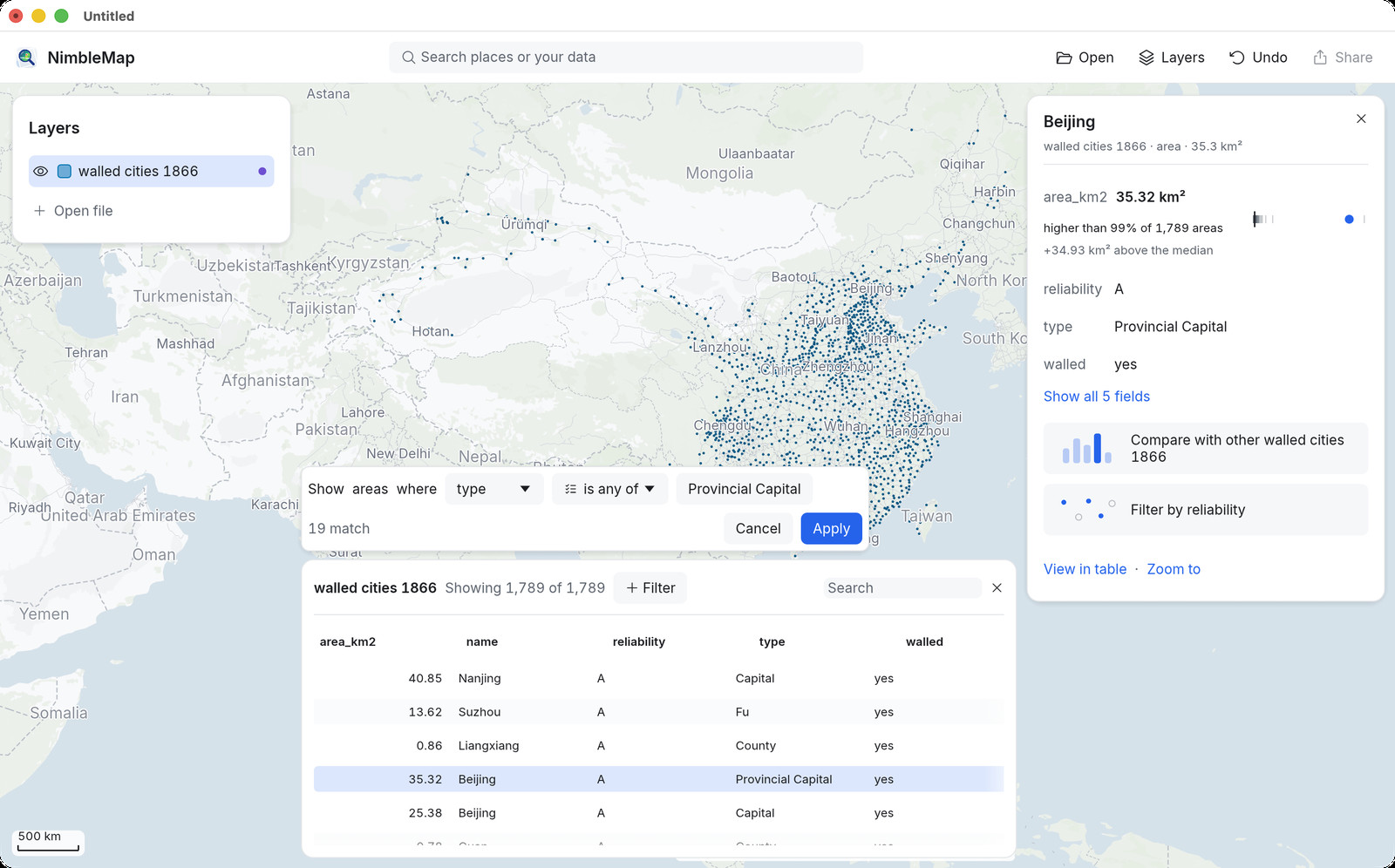Sort table by walled column header

tap(925, 642)
